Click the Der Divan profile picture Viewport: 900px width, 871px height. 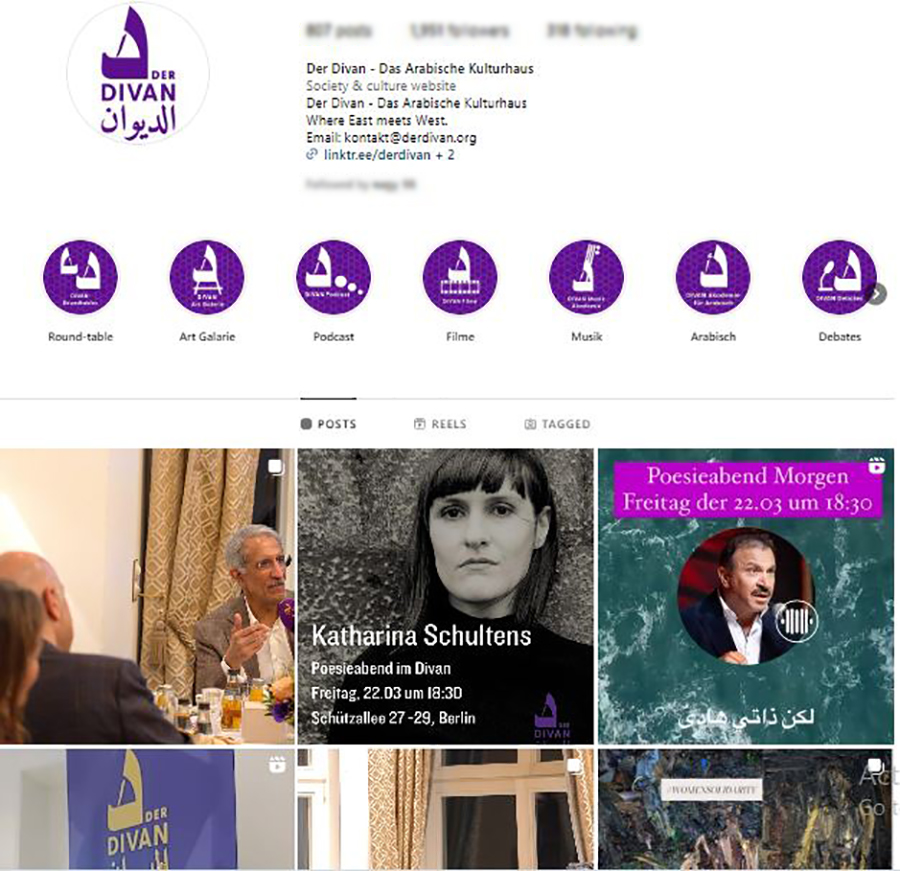click(138, 73)
